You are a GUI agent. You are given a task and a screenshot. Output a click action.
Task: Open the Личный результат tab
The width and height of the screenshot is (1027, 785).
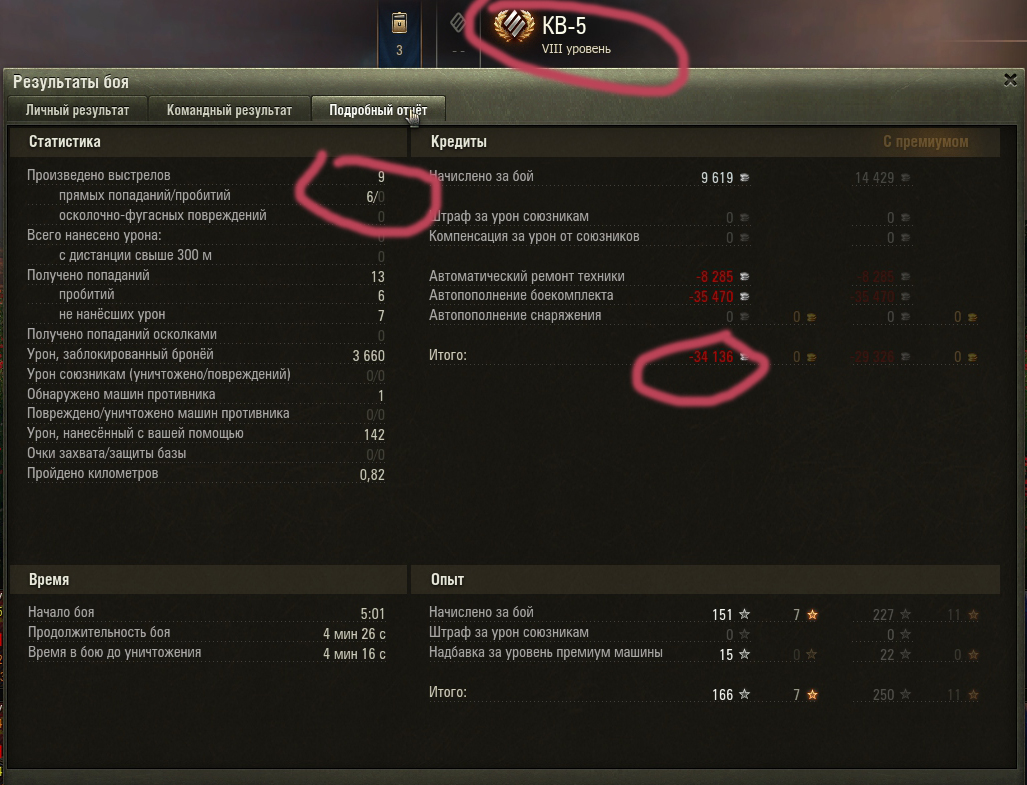(x=77, y=110)
